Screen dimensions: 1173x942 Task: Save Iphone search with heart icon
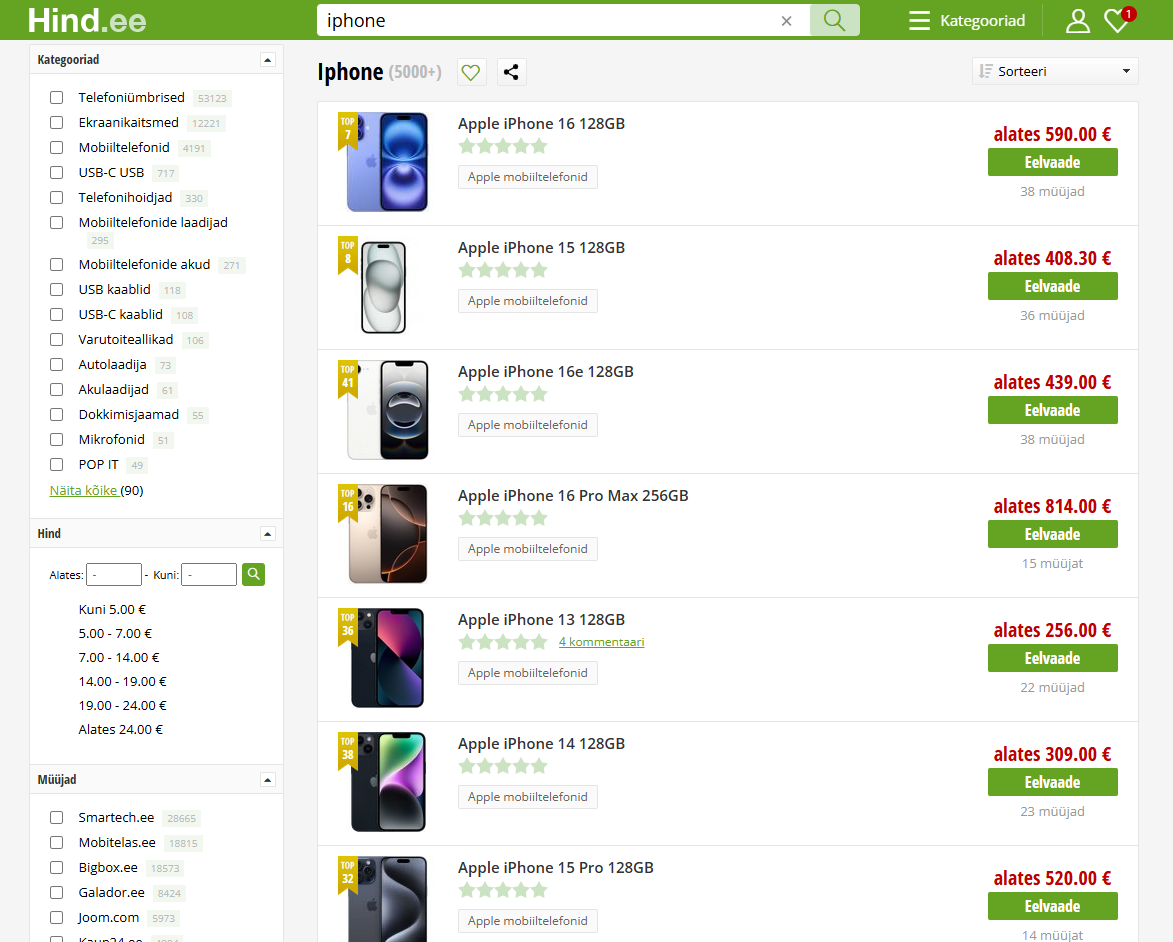471,72
